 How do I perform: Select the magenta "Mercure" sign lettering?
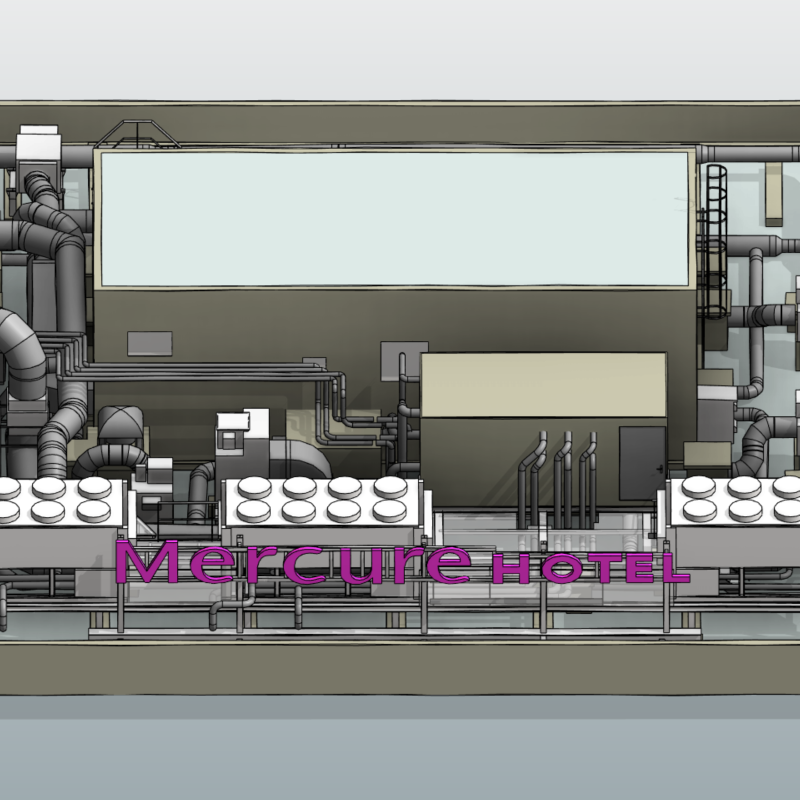[x=293, y=562]
